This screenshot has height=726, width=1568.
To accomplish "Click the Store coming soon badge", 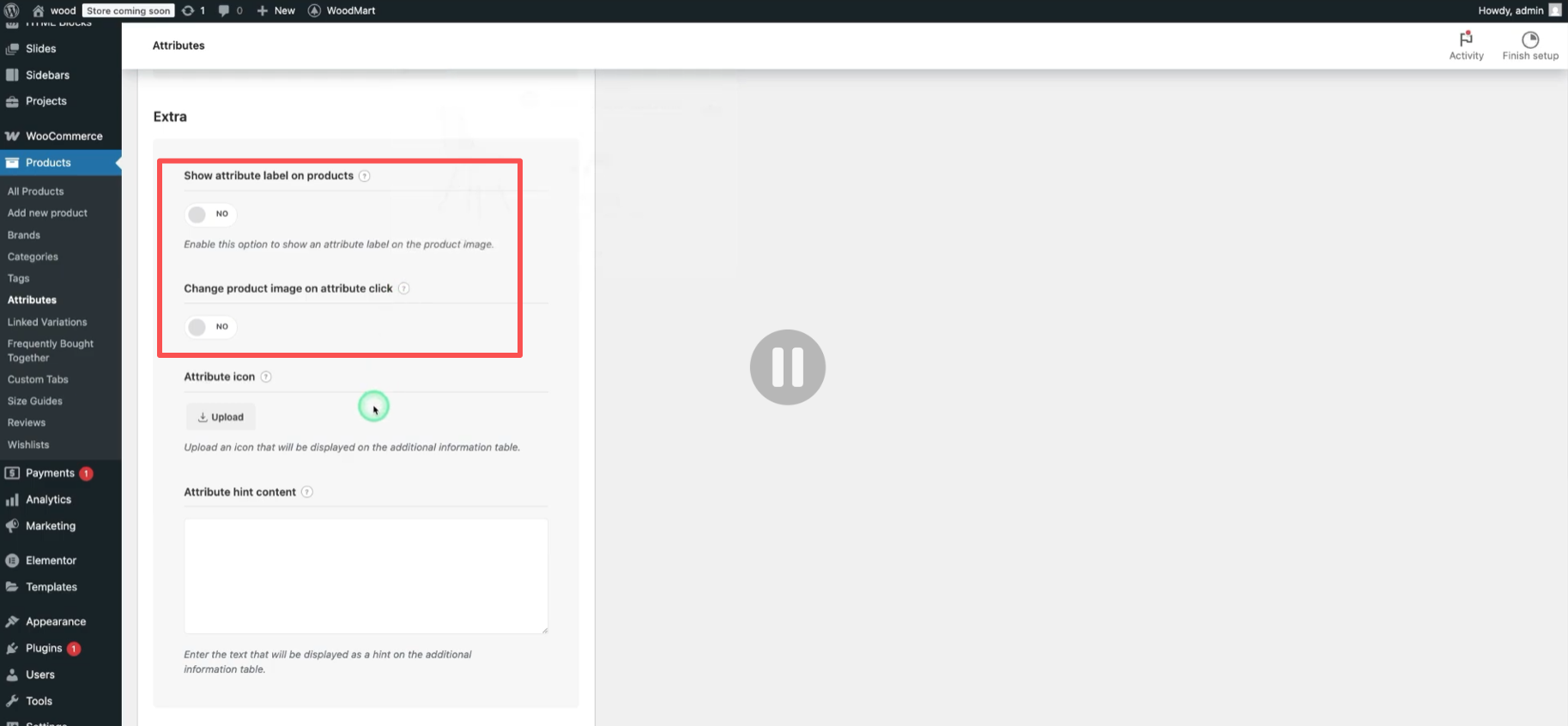I will [x=129, y=10].
